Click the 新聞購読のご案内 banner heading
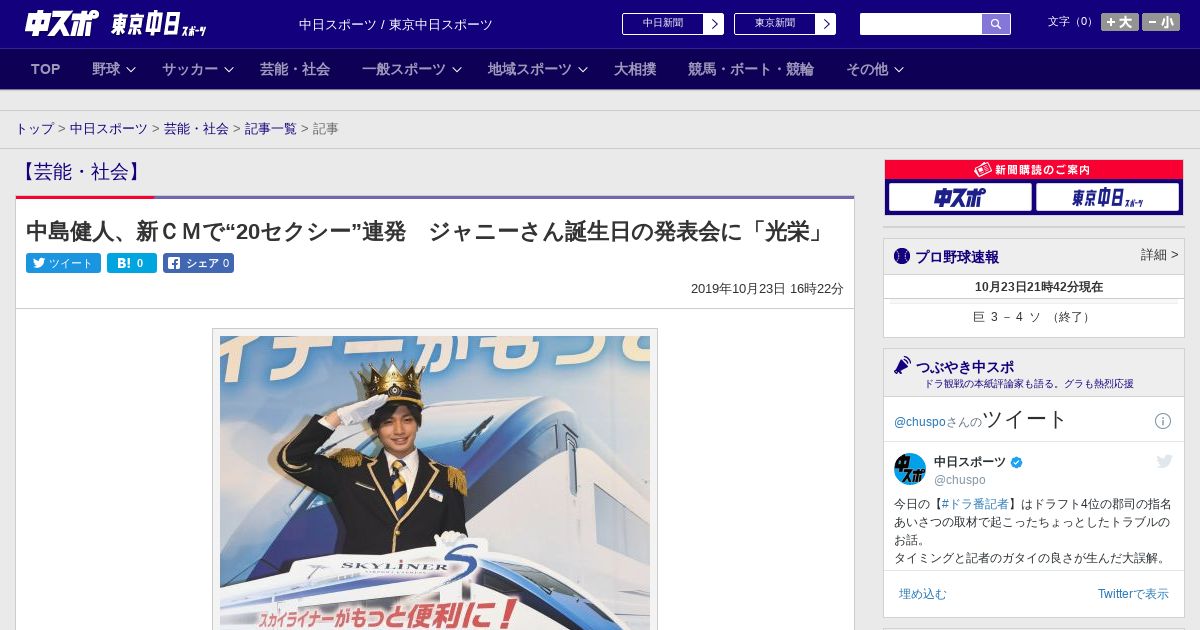 tap(1034, 170)
